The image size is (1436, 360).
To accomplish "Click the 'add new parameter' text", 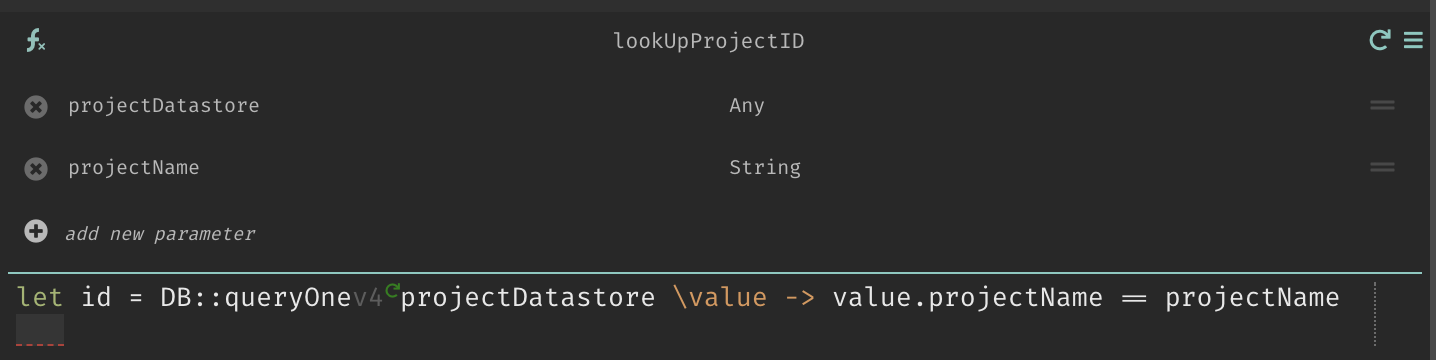I will tap(160, 233).
